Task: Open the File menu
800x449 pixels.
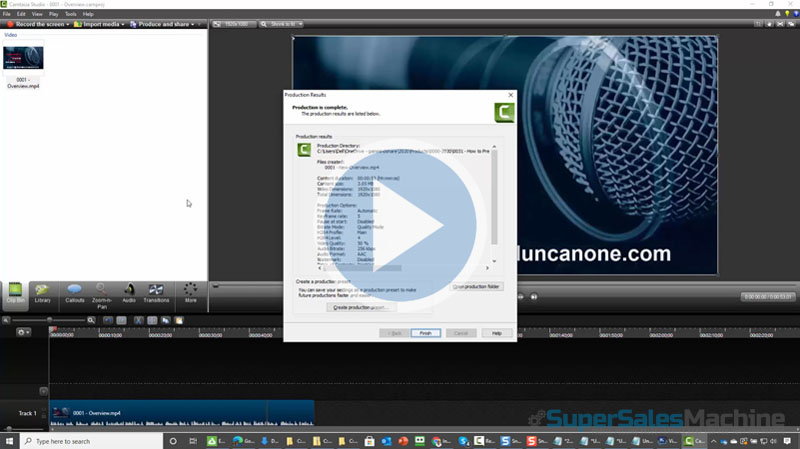Action: pos(7,14)
